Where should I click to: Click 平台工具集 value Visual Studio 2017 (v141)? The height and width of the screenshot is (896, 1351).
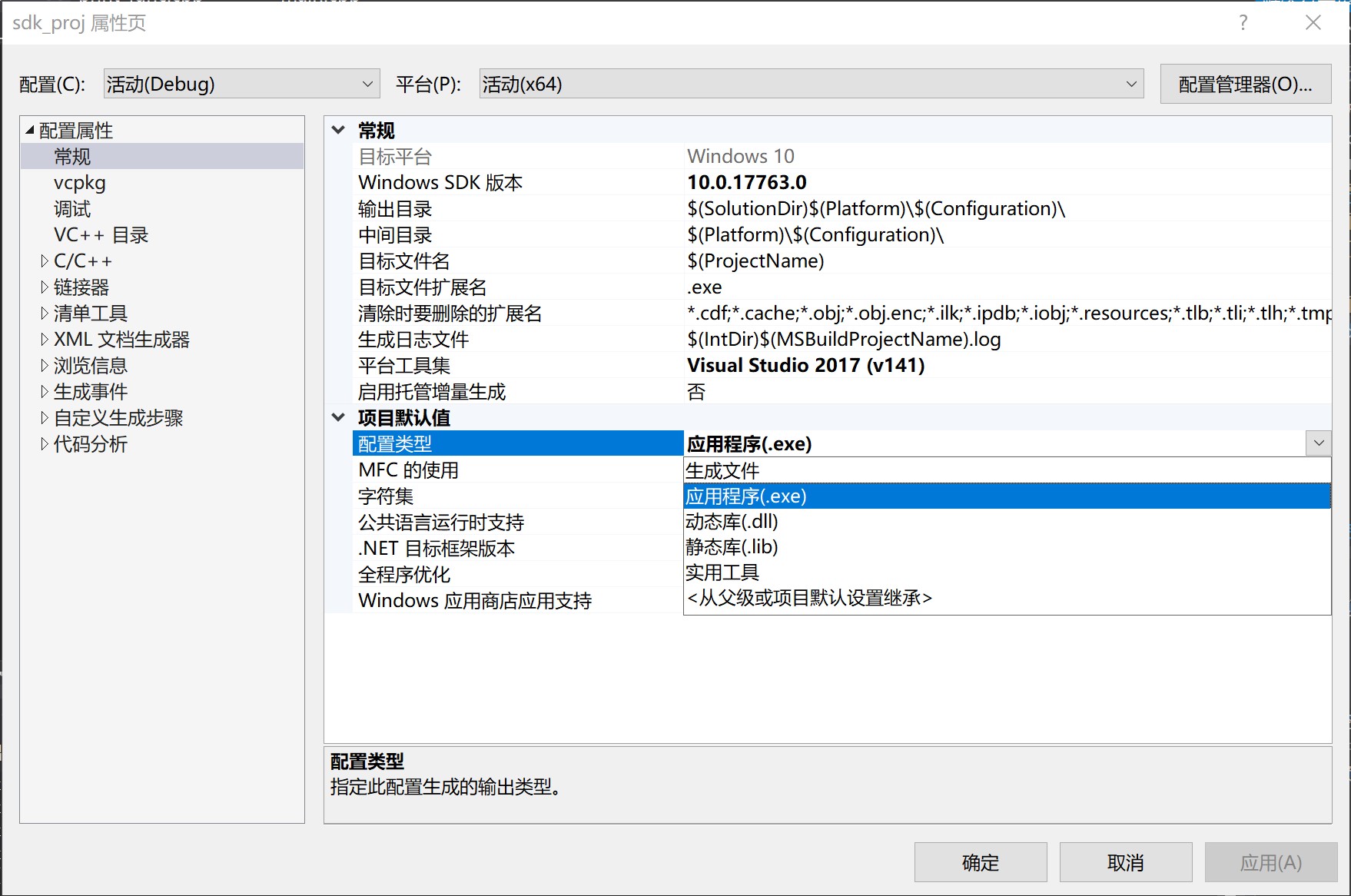tap(805, 366)
